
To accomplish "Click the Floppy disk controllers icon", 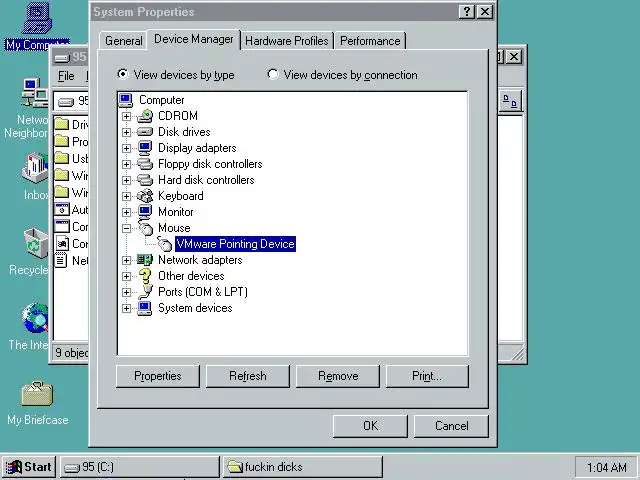I will point(145,164).
